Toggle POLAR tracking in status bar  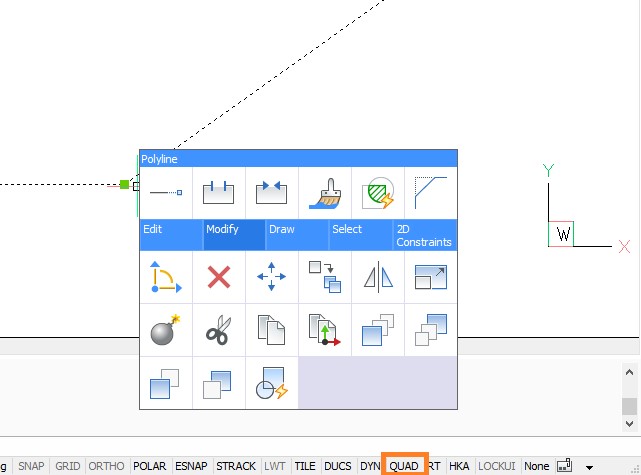click(x=150, y=466)
